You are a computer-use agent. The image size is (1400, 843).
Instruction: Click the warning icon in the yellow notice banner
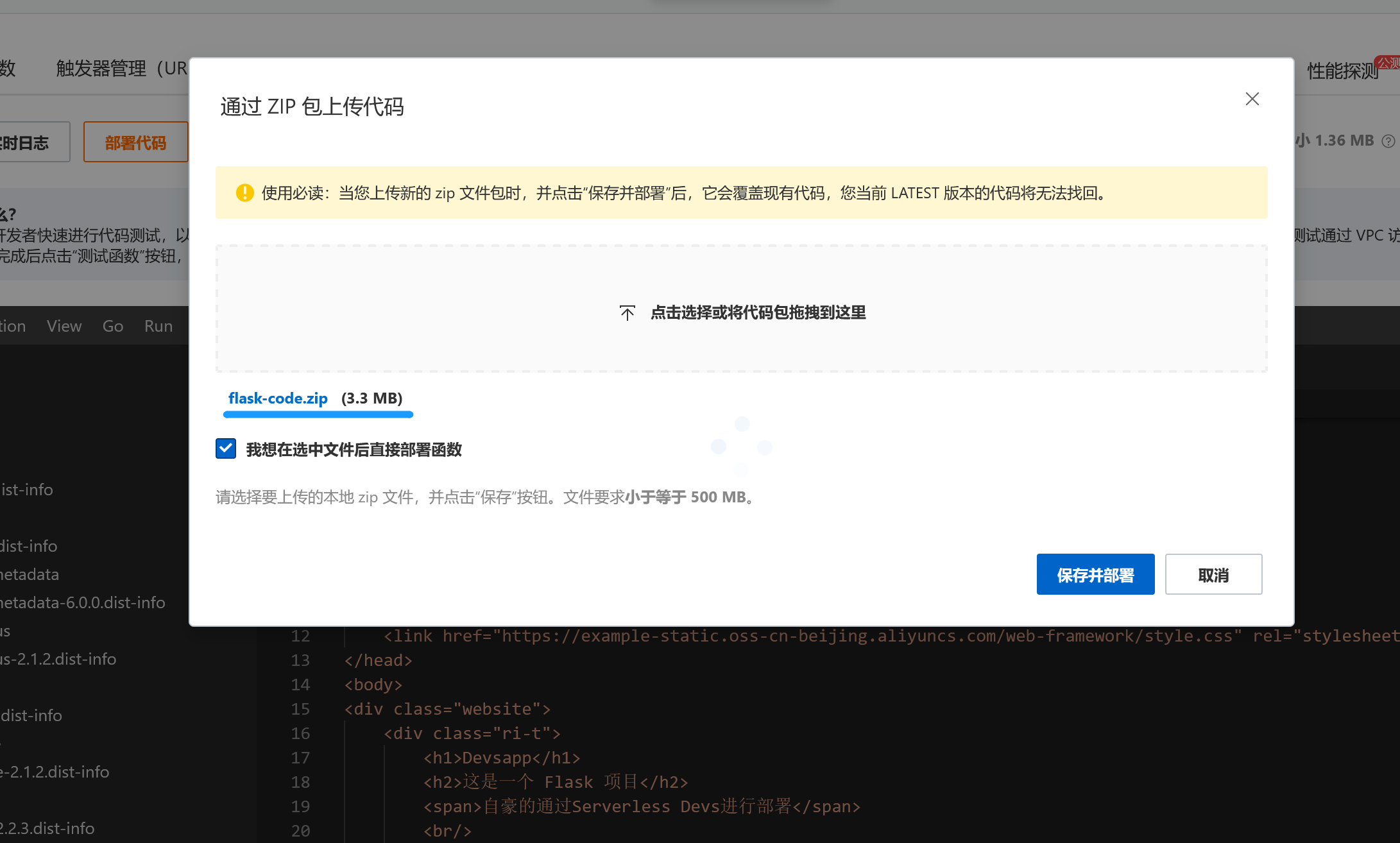coord(244,192)
